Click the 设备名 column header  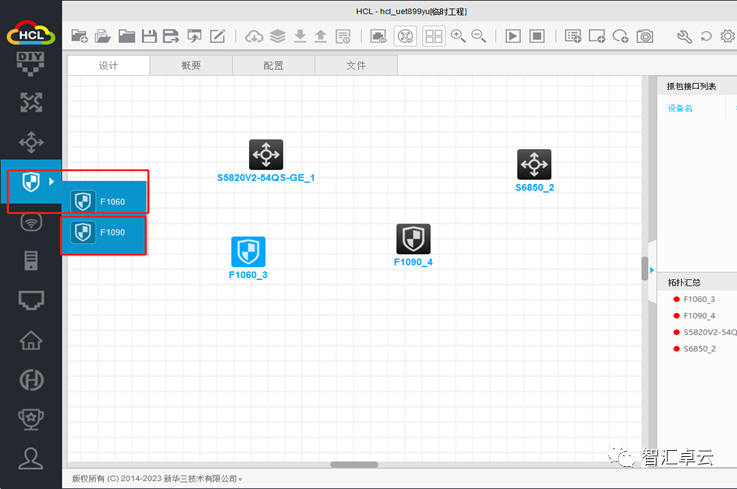680,108
